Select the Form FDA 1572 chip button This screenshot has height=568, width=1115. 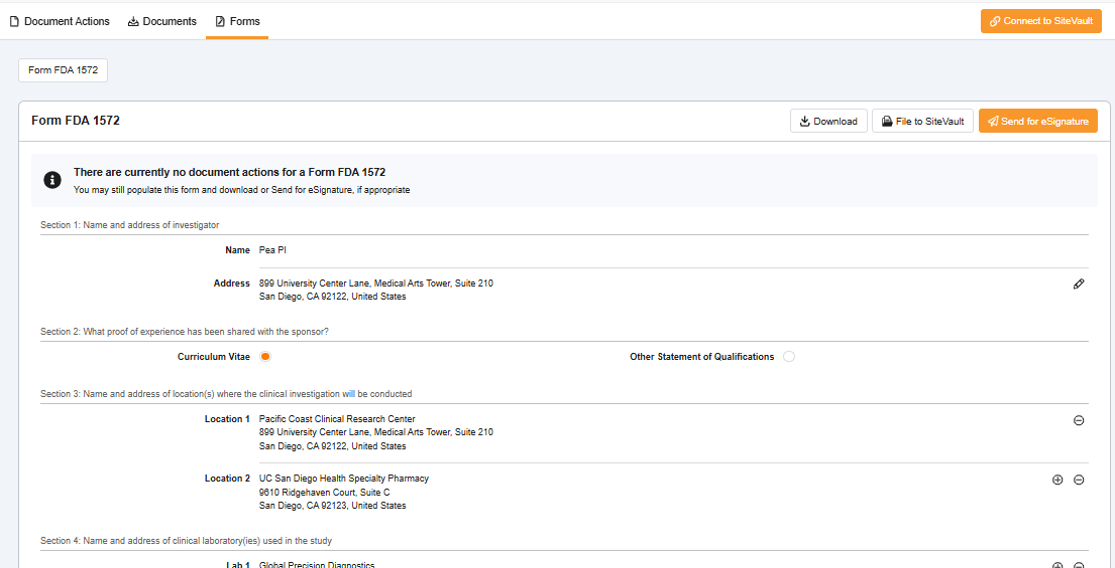[x=63, y=70]
